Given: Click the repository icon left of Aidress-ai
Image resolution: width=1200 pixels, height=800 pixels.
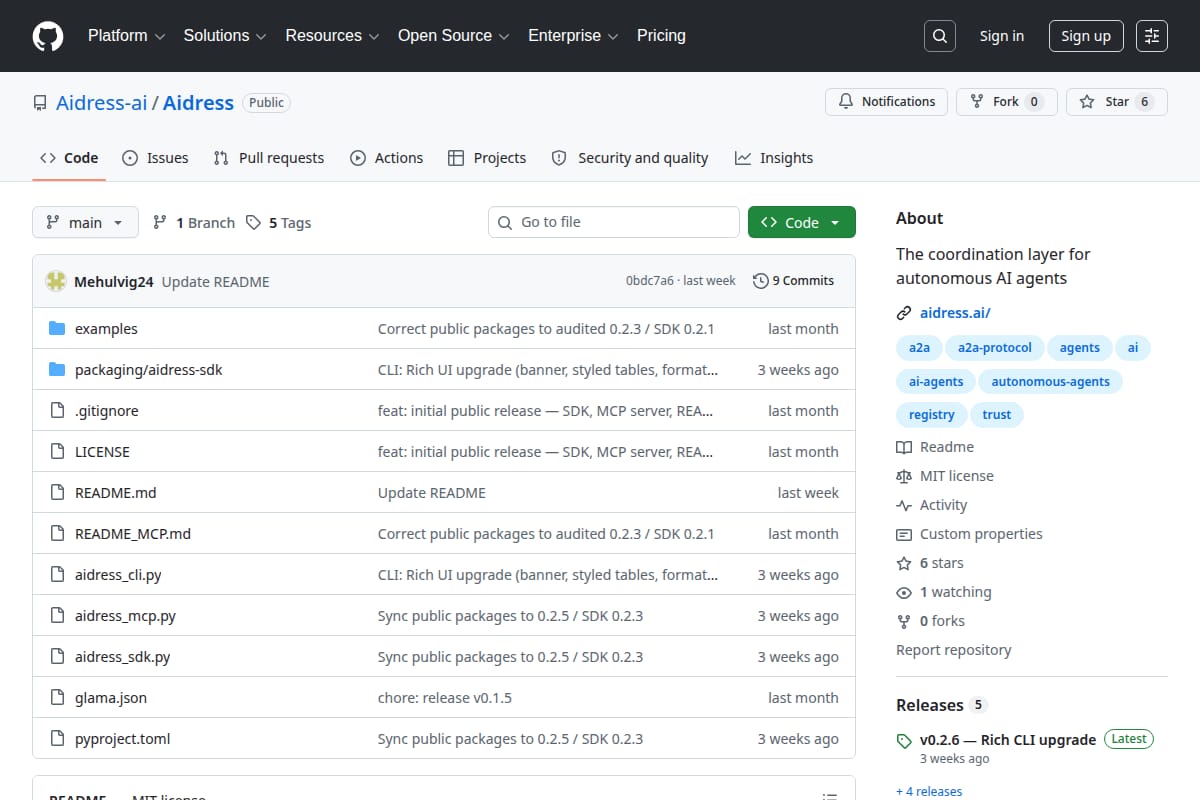Looking at the screenshot, I should pyautogui.click(x=40, y=103).
